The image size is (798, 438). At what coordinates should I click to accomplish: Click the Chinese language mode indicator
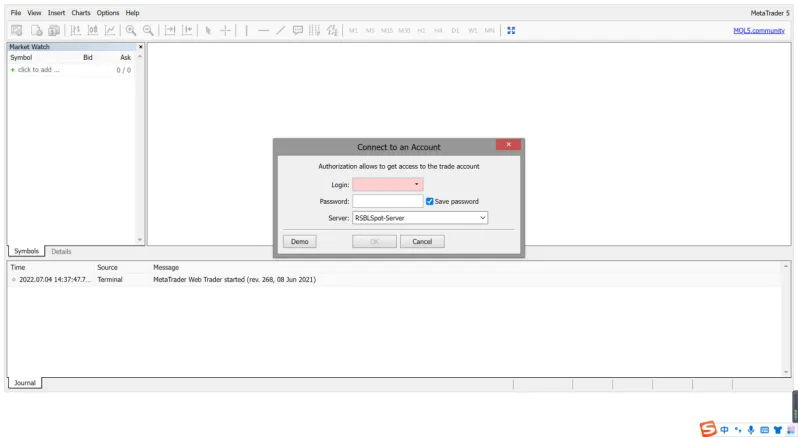(x=724, y=430)
